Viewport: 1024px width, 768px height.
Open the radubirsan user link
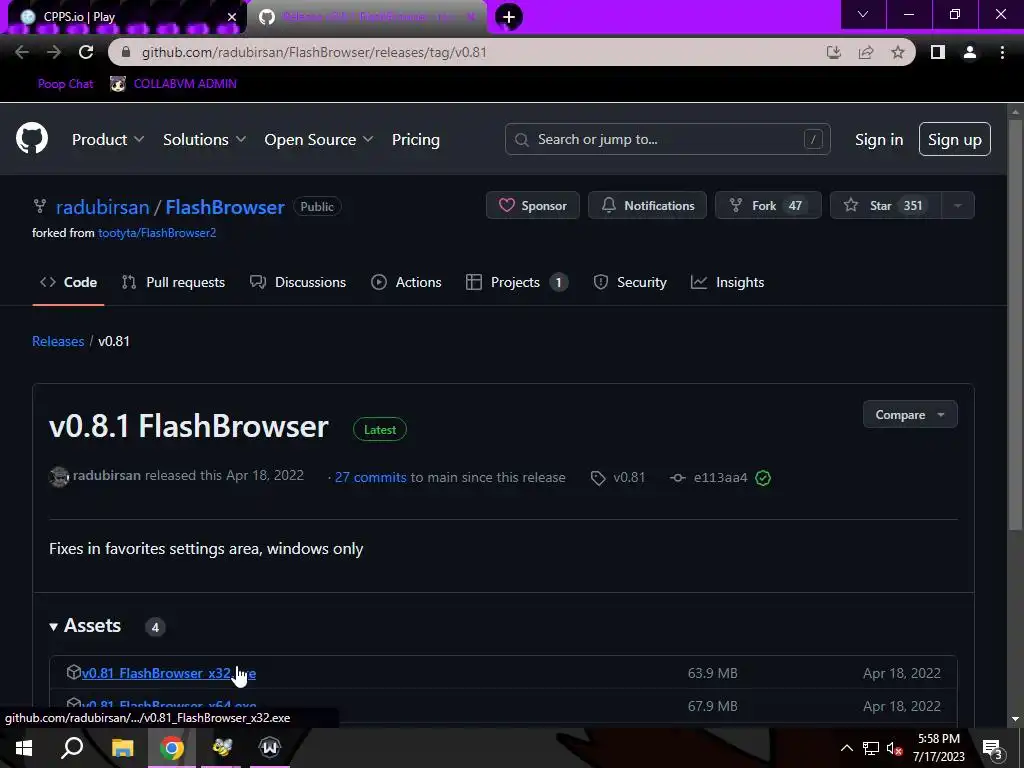click(103, 207)
